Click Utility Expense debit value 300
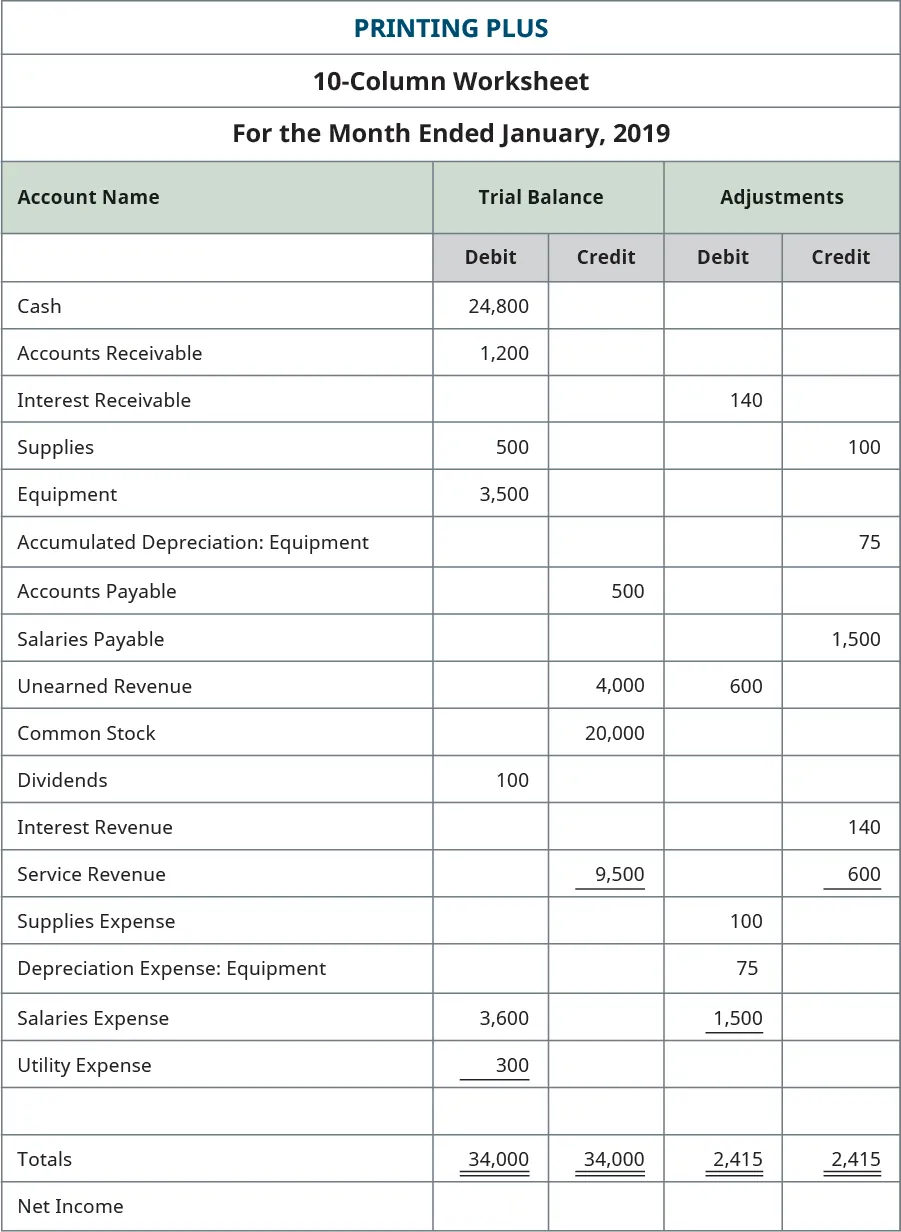Viewport: 901px width, 1232px height. [x=512, y=1065]
